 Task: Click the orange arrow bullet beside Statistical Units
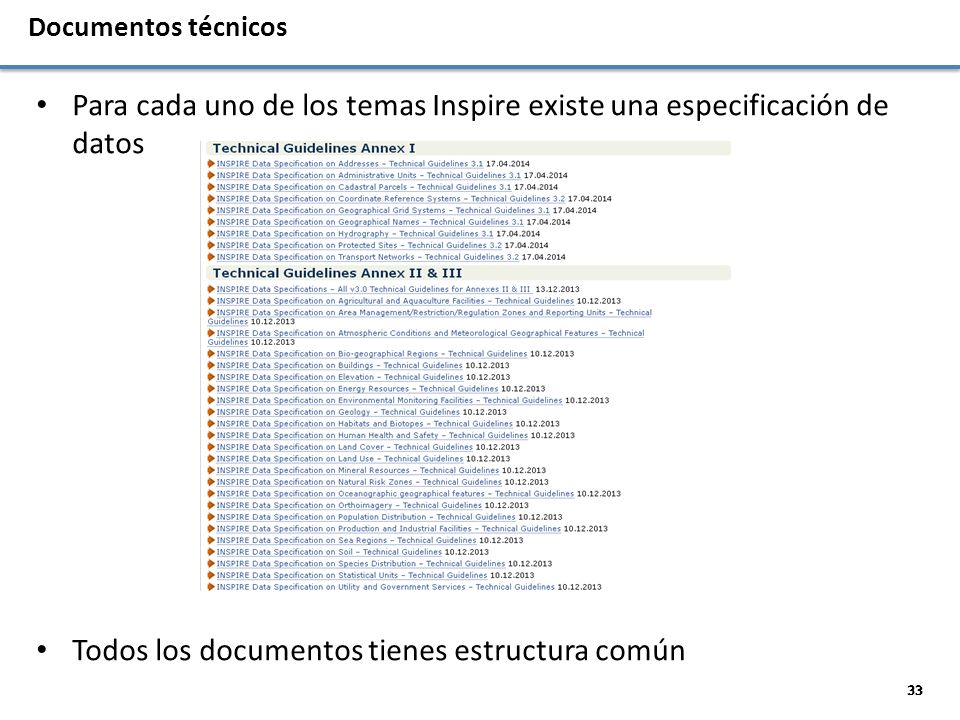pos(211,574)
